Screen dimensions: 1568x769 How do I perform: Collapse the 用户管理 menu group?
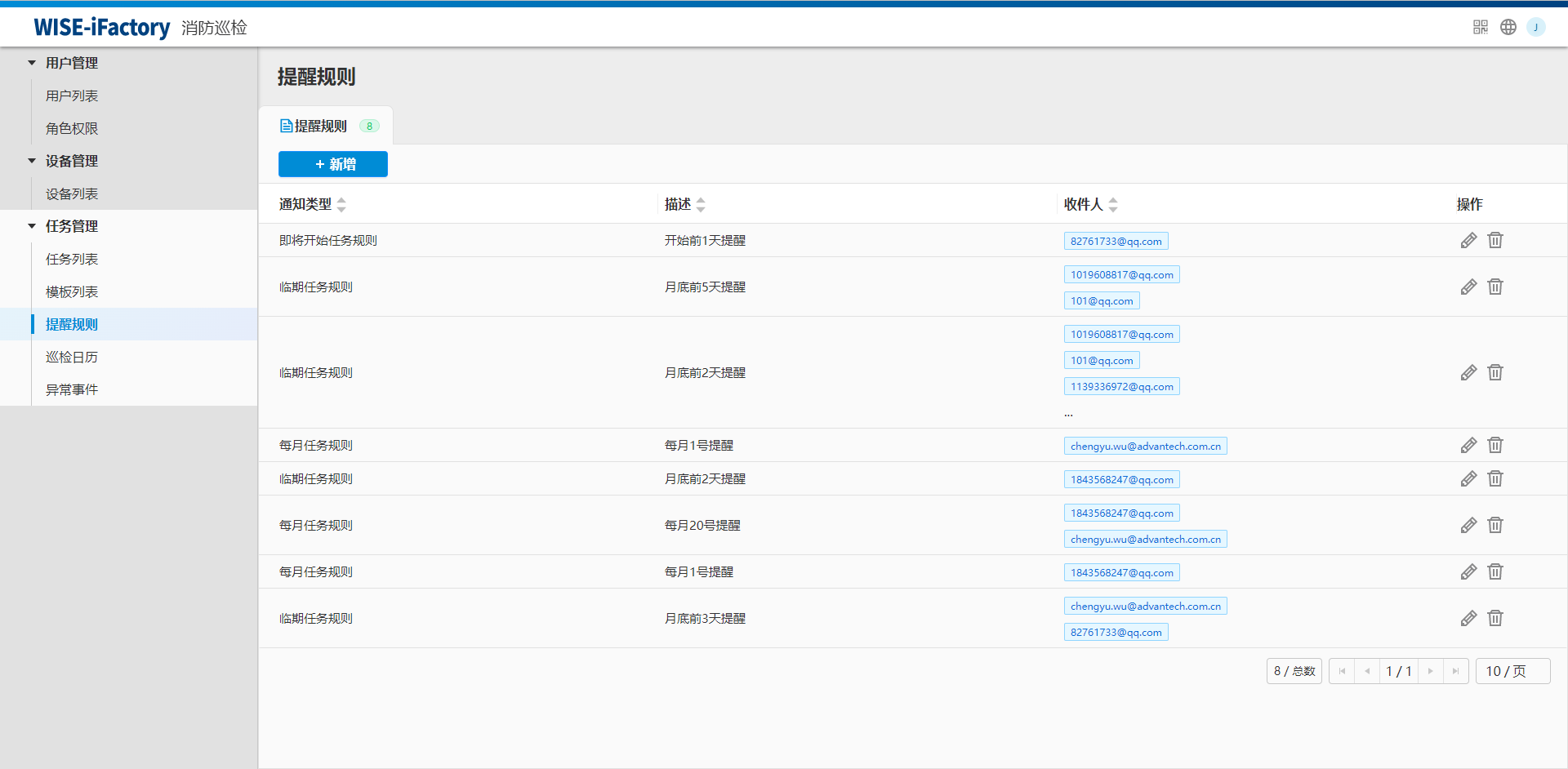[x=32, y=63]
